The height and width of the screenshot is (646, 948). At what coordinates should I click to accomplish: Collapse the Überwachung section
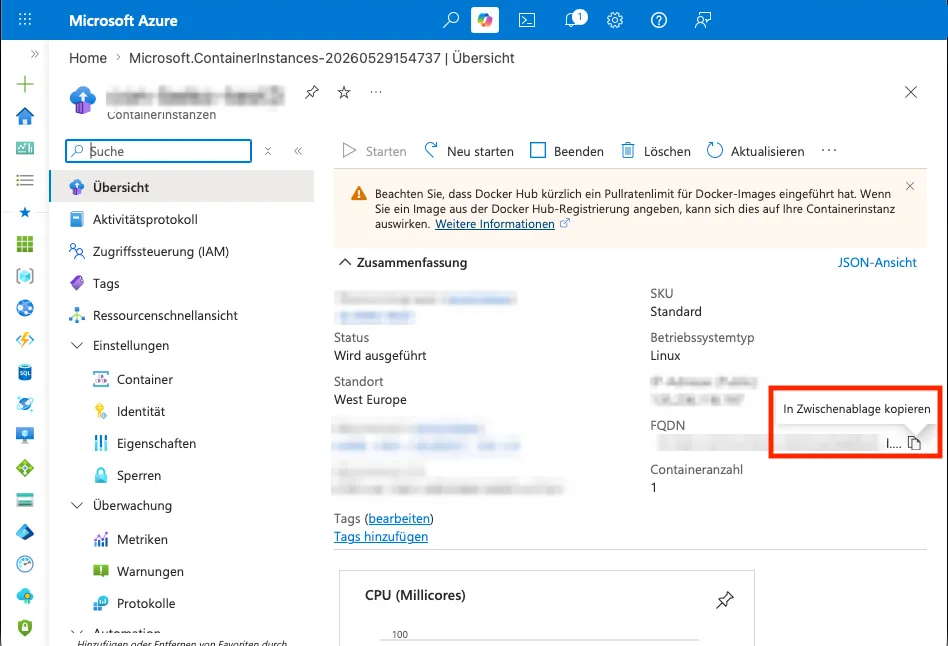pyautogui.click(x=77, y=505)
